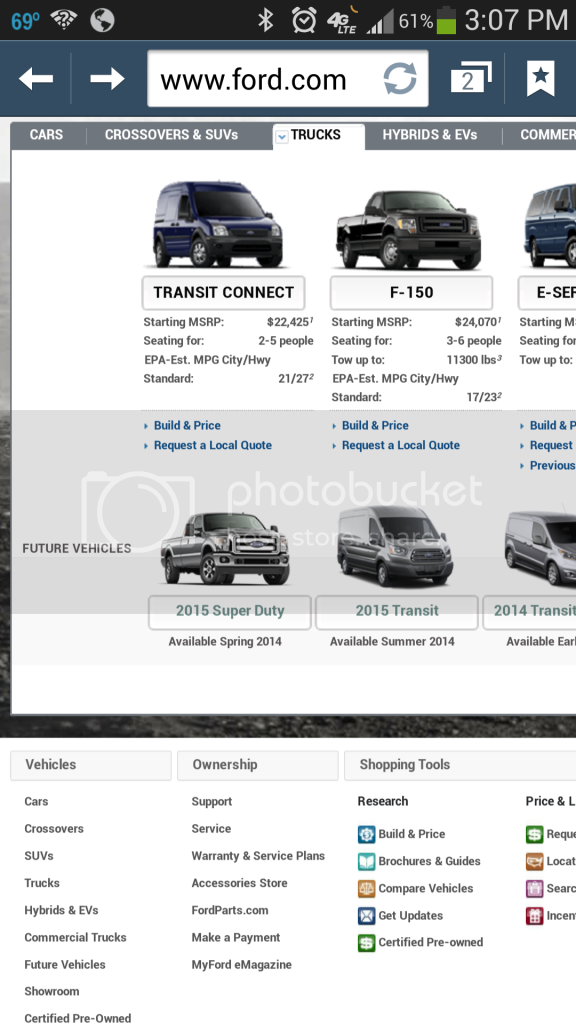Switch to the CROSSOVERS & SUVs tab

coord(171,135)
